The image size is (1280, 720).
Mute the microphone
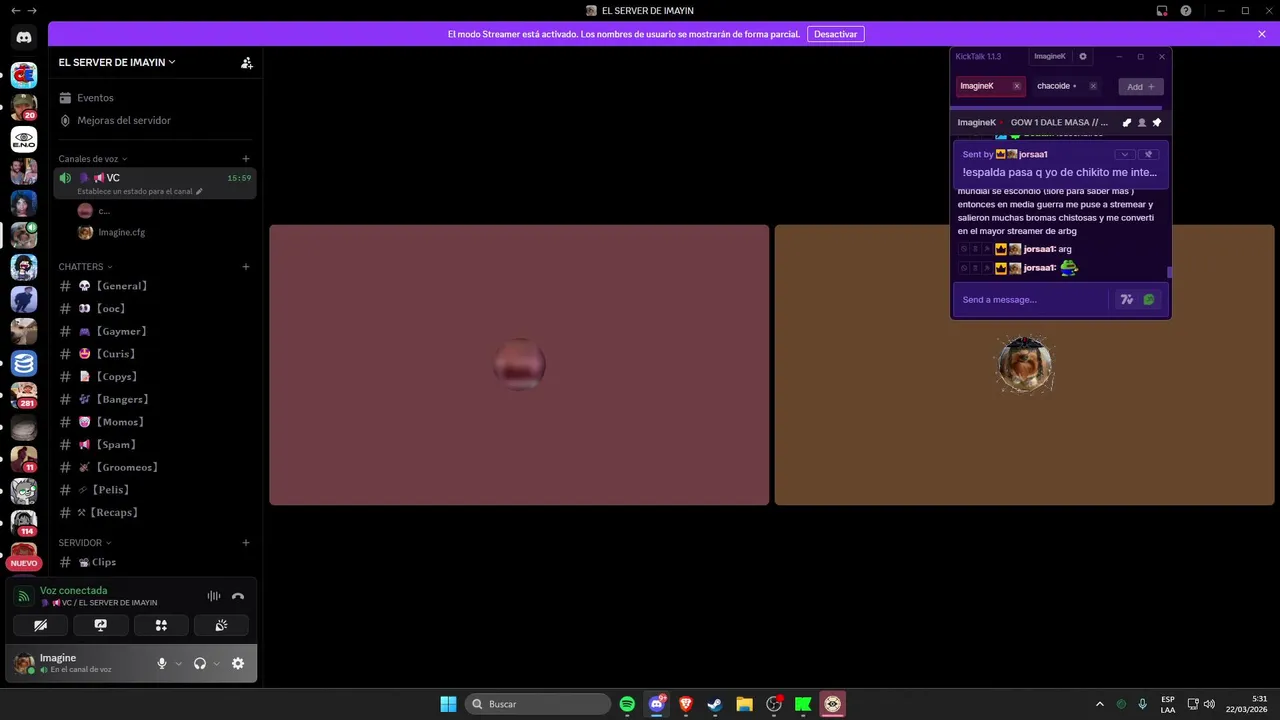tap(162, 664)
